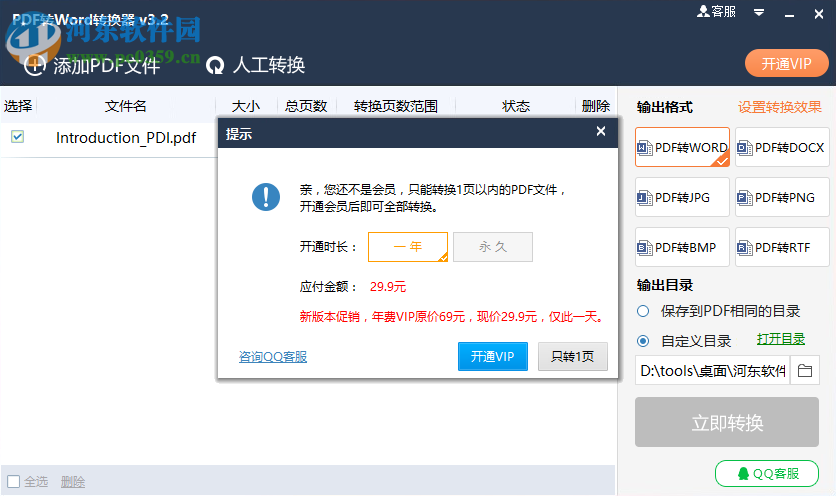Screen dimensions: 836x496
Task: Click blue 开通VIP button in dialog
Action: tap(493, 356)
